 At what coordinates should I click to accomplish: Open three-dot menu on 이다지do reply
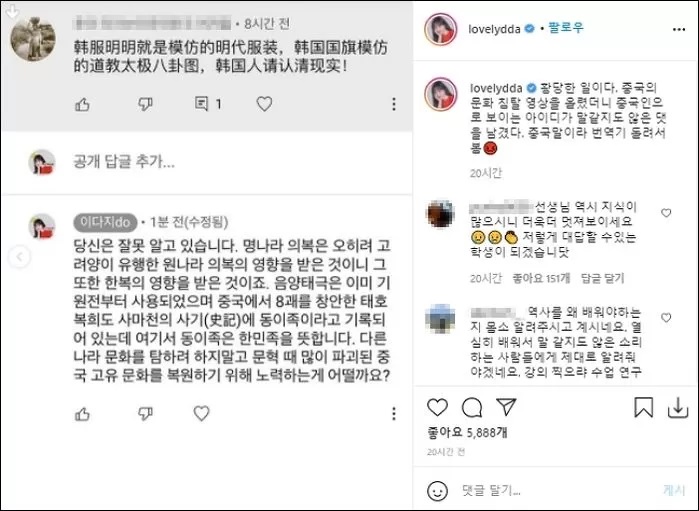coord(394,414)
